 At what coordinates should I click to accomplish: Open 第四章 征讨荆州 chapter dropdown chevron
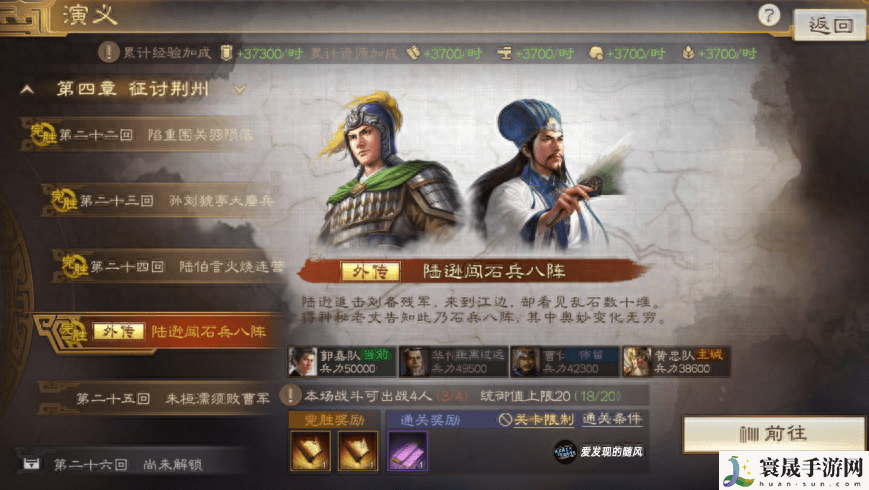point(240,89)
